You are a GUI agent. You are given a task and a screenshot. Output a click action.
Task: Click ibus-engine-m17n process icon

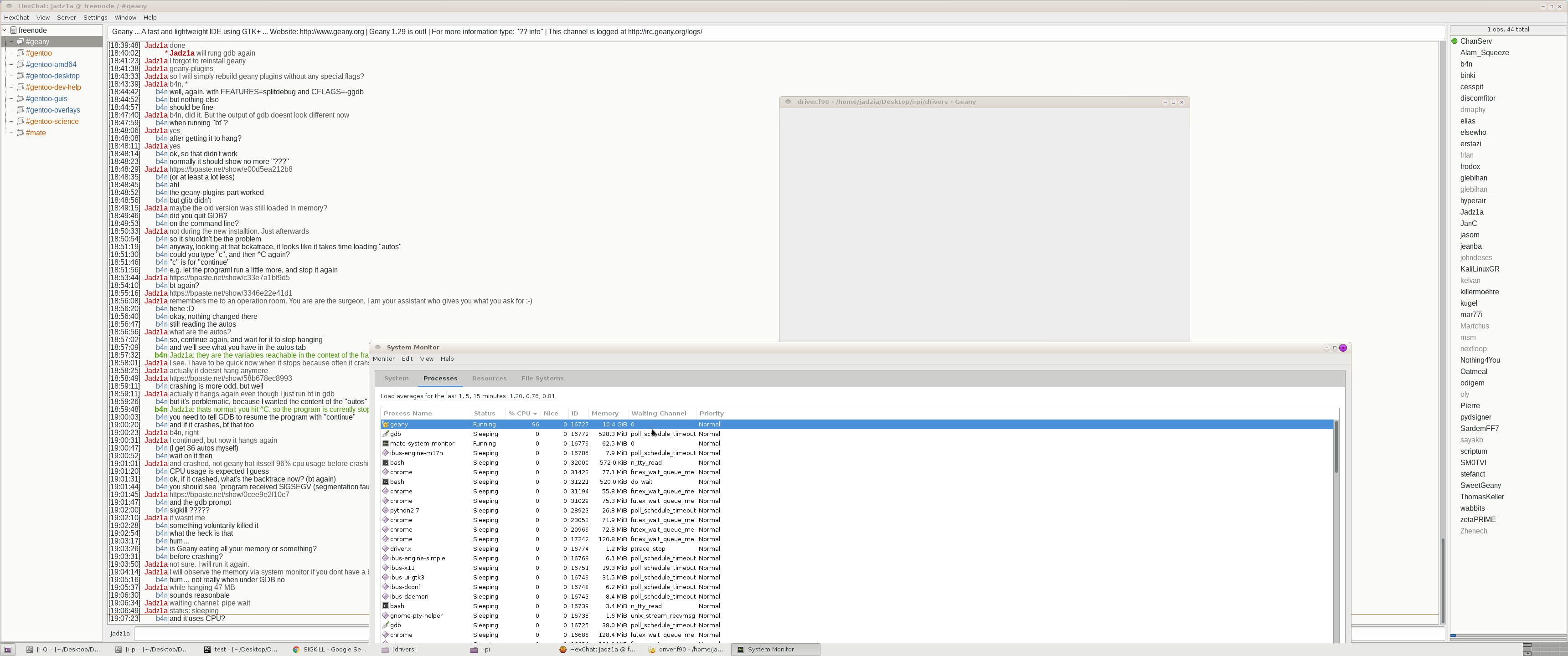(x=385, y=453)
